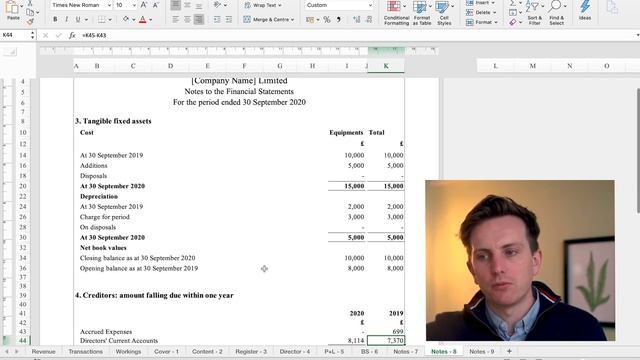
Task: Click the Format Painter brush icon
Action: pos(30,22)
